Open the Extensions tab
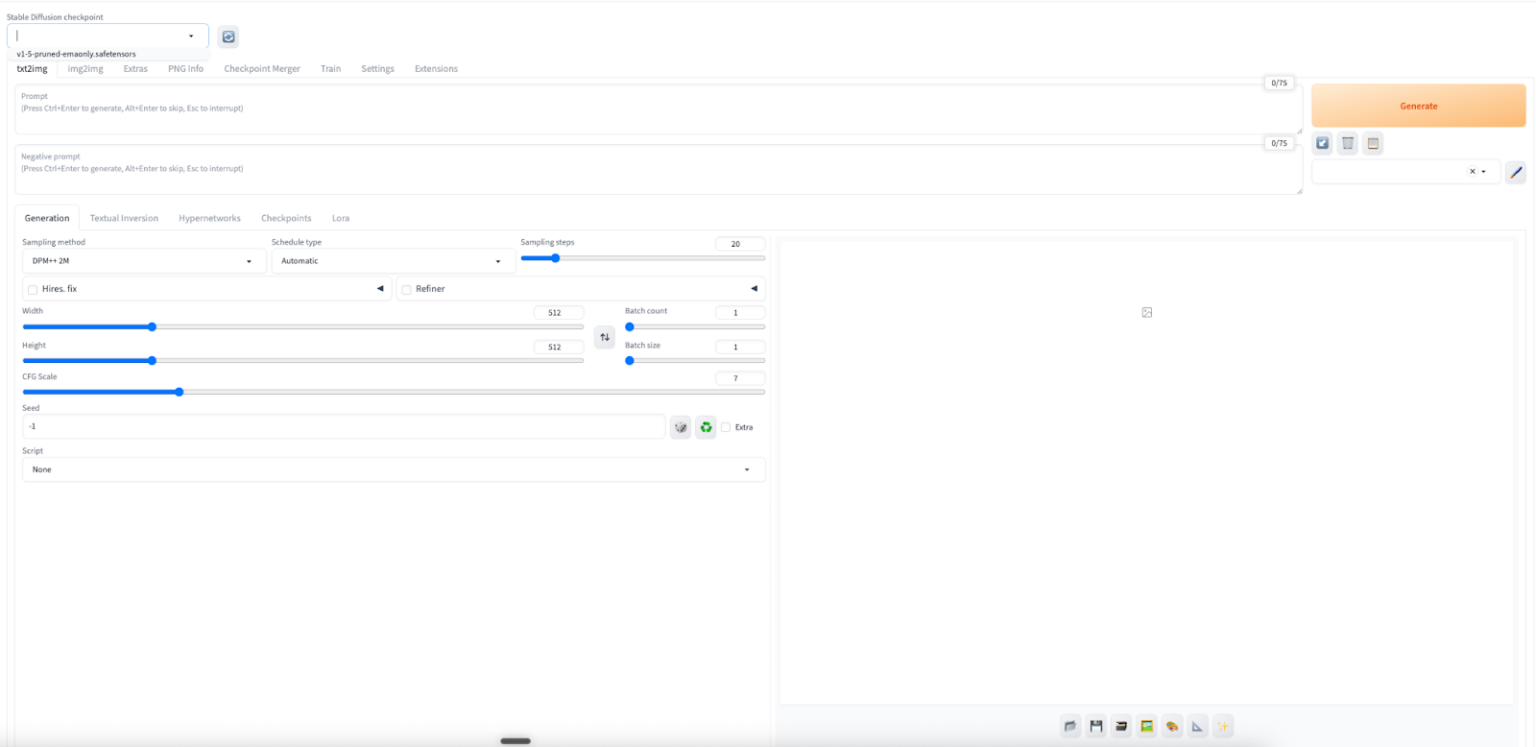The image size is (1536, 747). 436,69
